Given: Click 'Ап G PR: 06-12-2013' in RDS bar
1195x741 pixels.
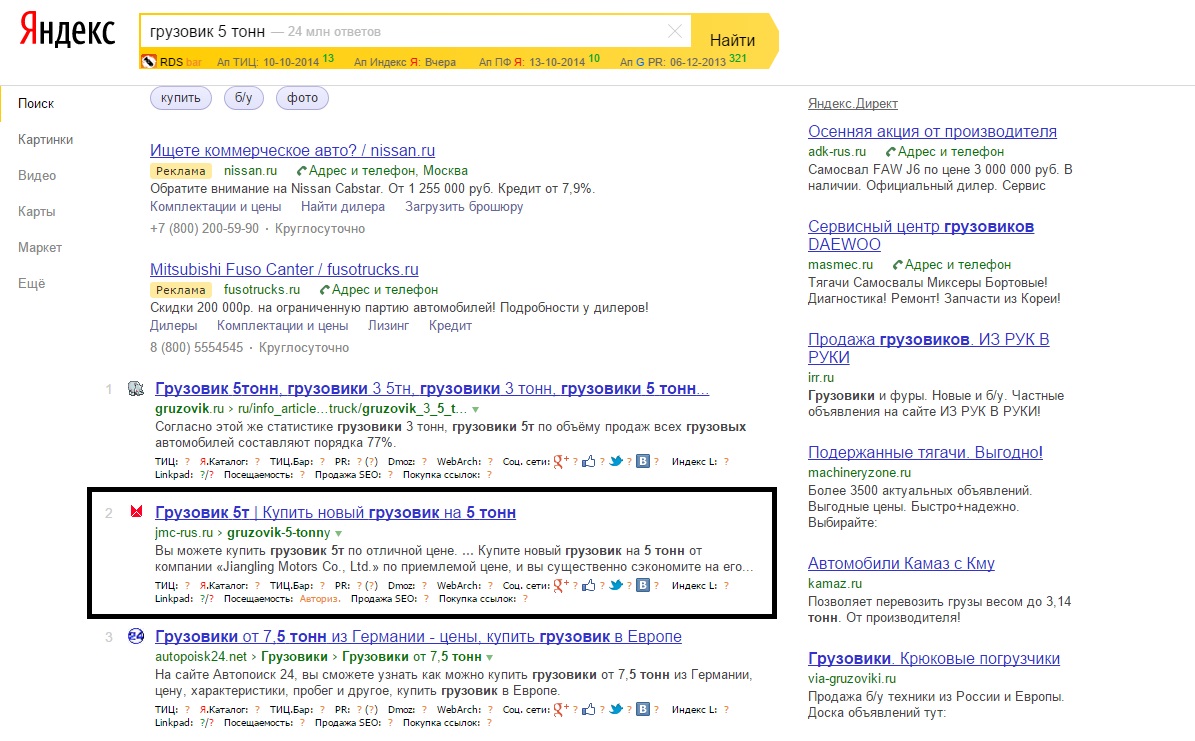Looking at the screenshot, I should pyautogui.click(x=673, y=62).
